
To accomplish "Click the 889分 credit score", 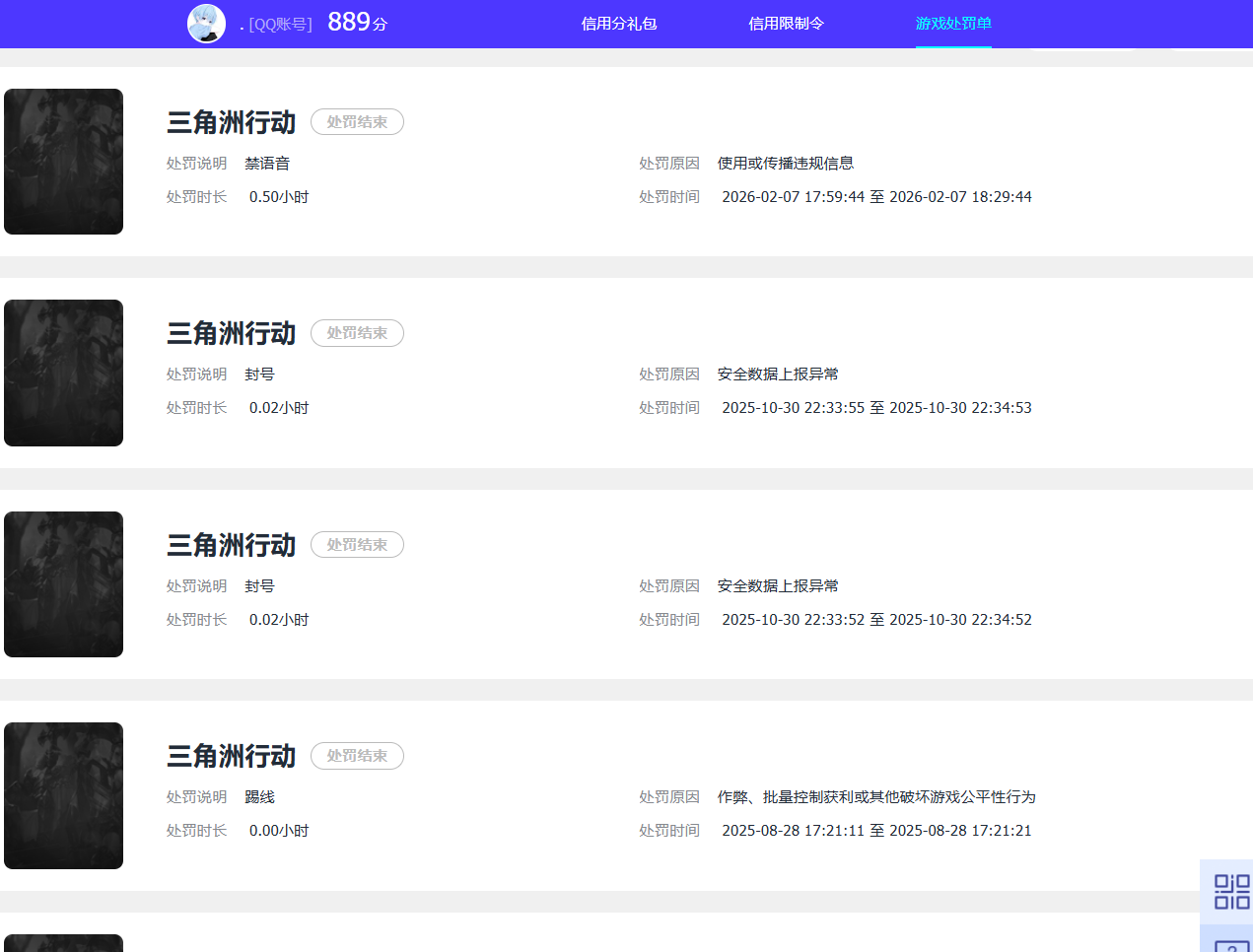I will point(357,22).
